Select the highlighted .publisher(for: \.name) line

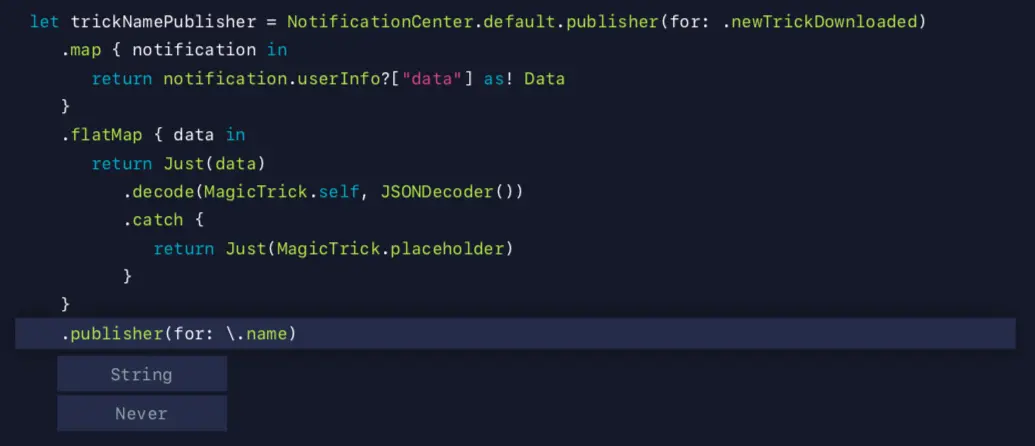515,334
